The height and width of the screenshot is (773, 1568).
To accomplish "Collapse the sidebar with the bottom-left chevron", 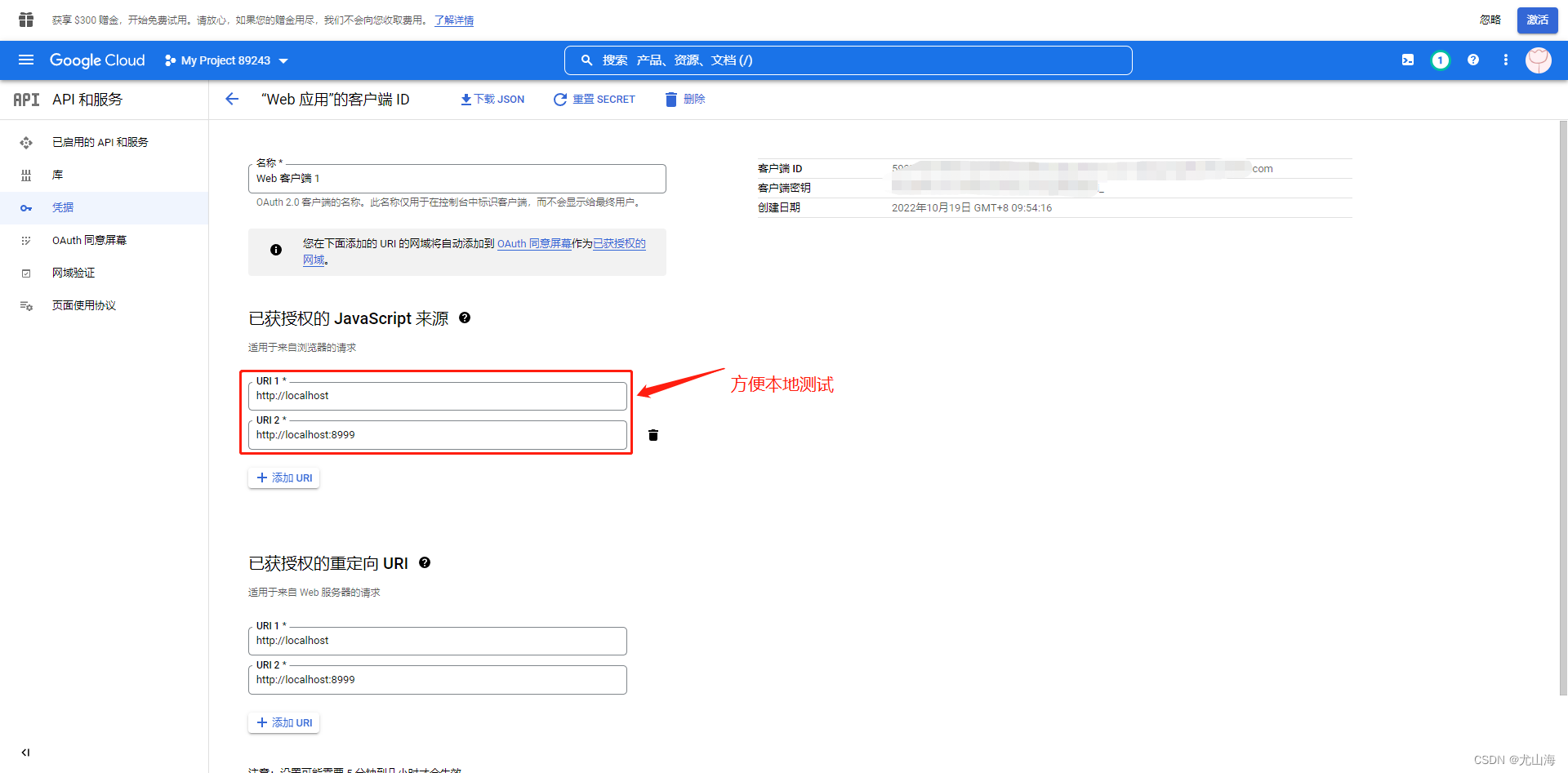I will [x=25, y=752].
